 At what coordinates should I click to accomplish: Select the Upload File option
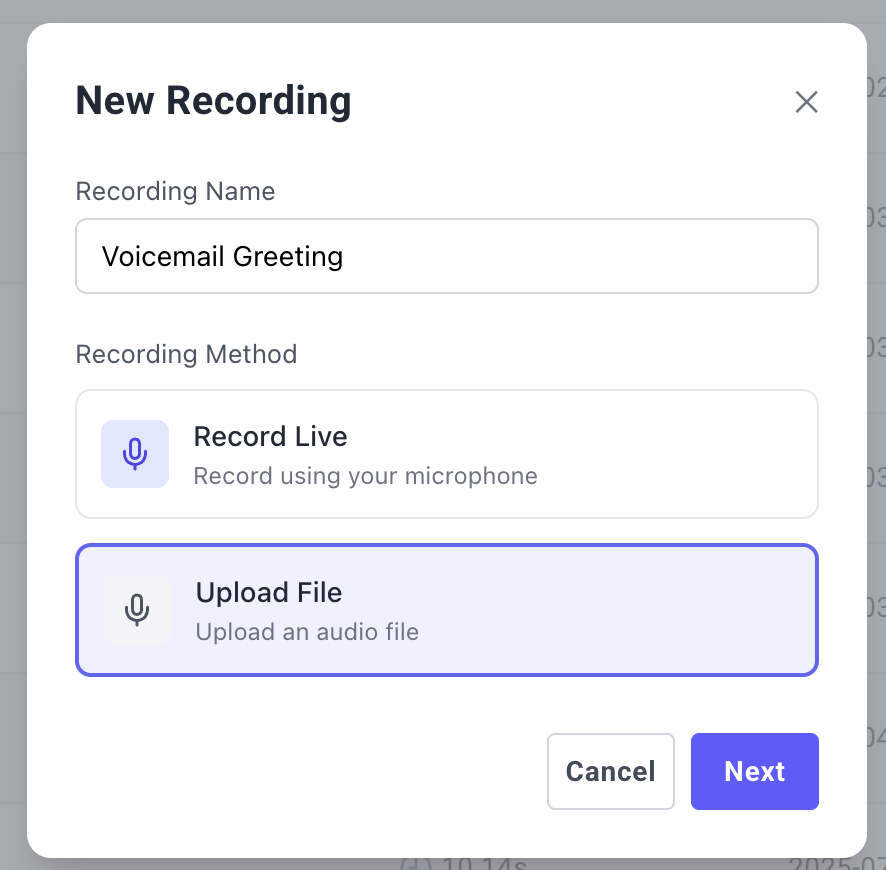(447, 610)
